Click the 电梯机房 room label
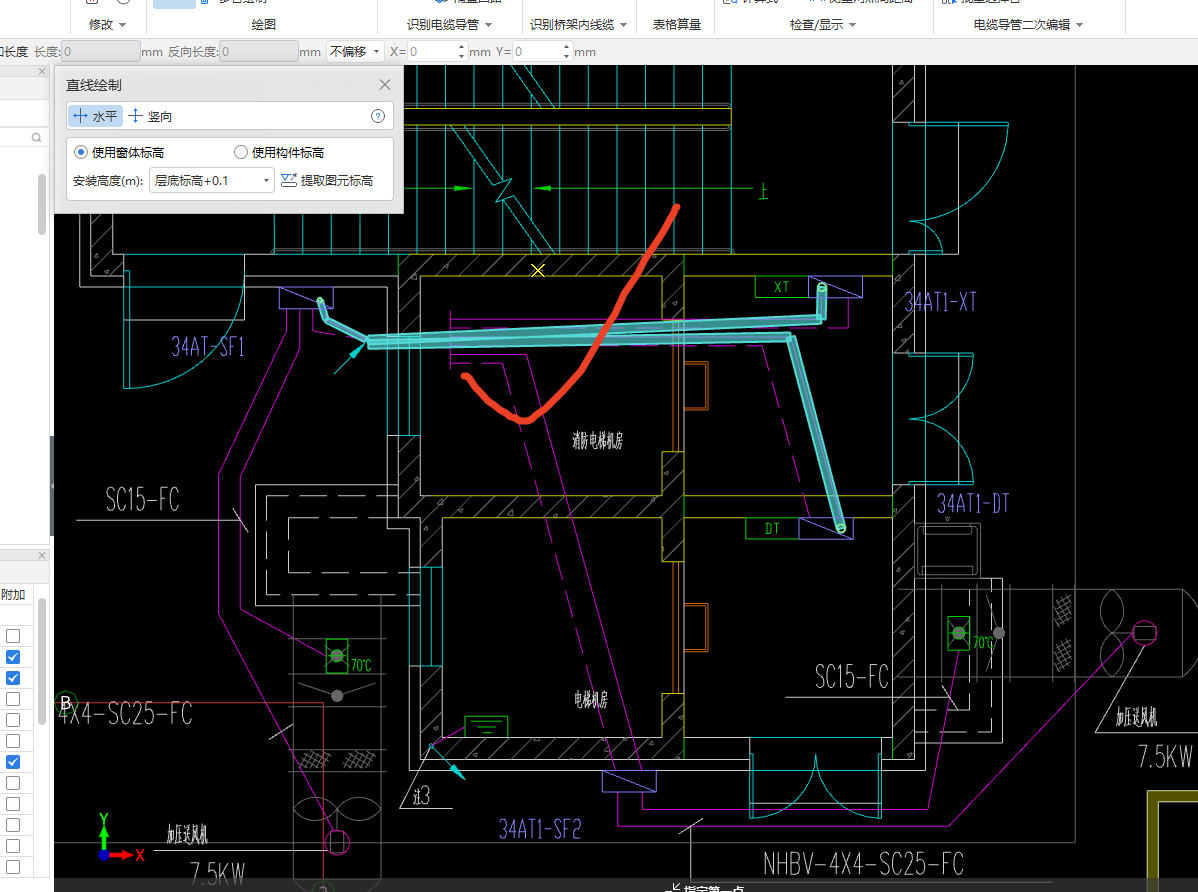The image size is (1198, 892). (x=591, y=699)
